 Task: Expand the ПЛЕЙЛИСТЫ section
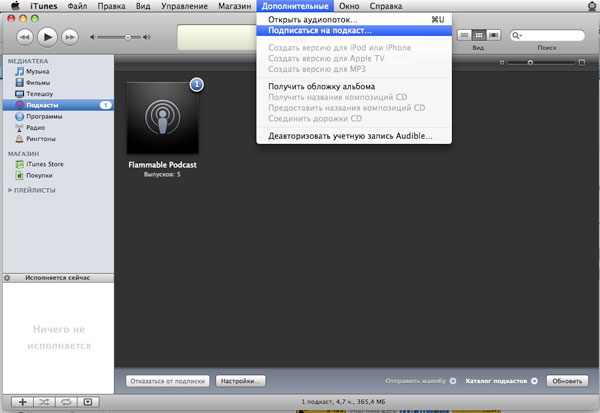click(x=10, y=190)
